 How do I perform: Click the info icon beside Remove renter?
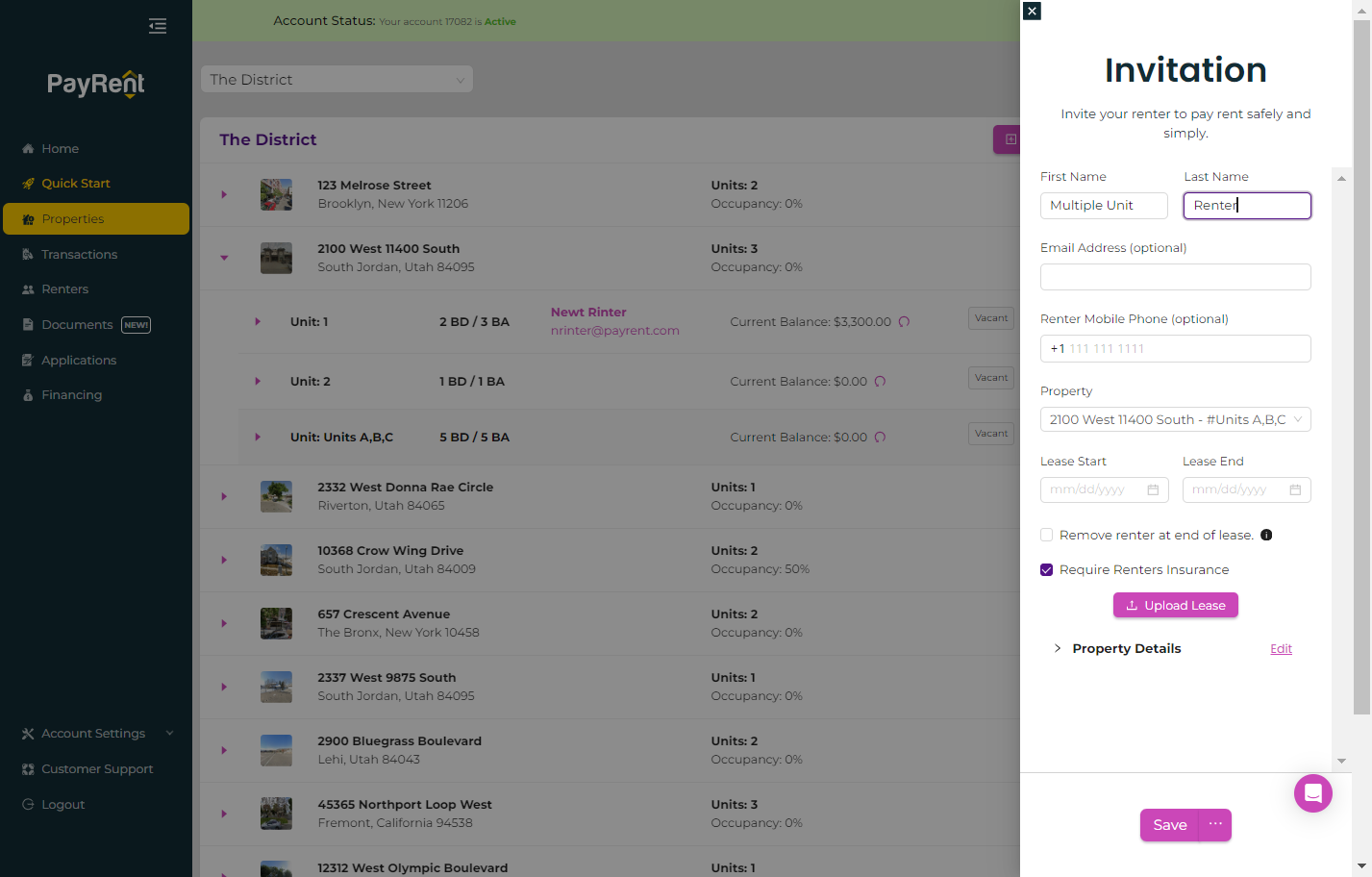[1266, 535]
